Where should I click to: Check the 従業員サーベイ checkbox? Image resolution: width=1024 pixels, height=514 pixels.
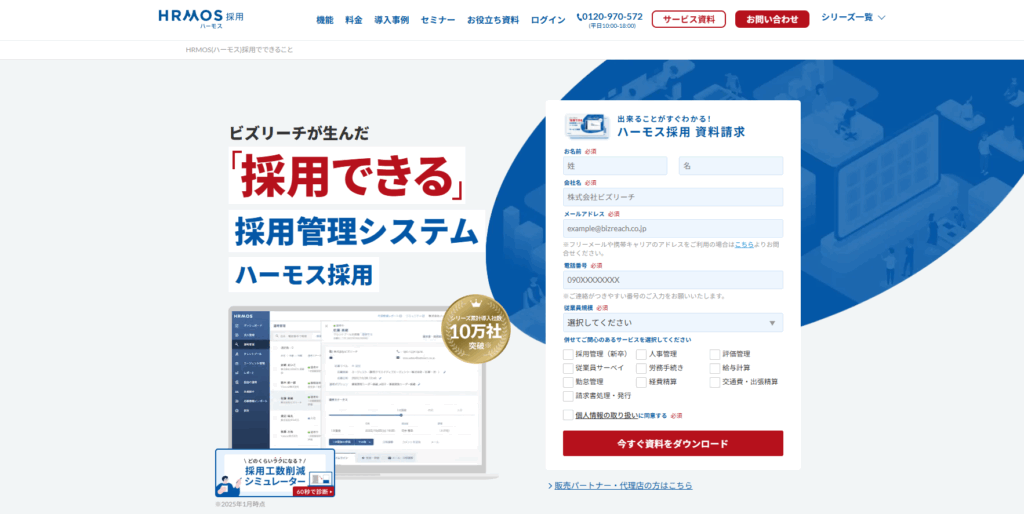click(x=568, y=368)
